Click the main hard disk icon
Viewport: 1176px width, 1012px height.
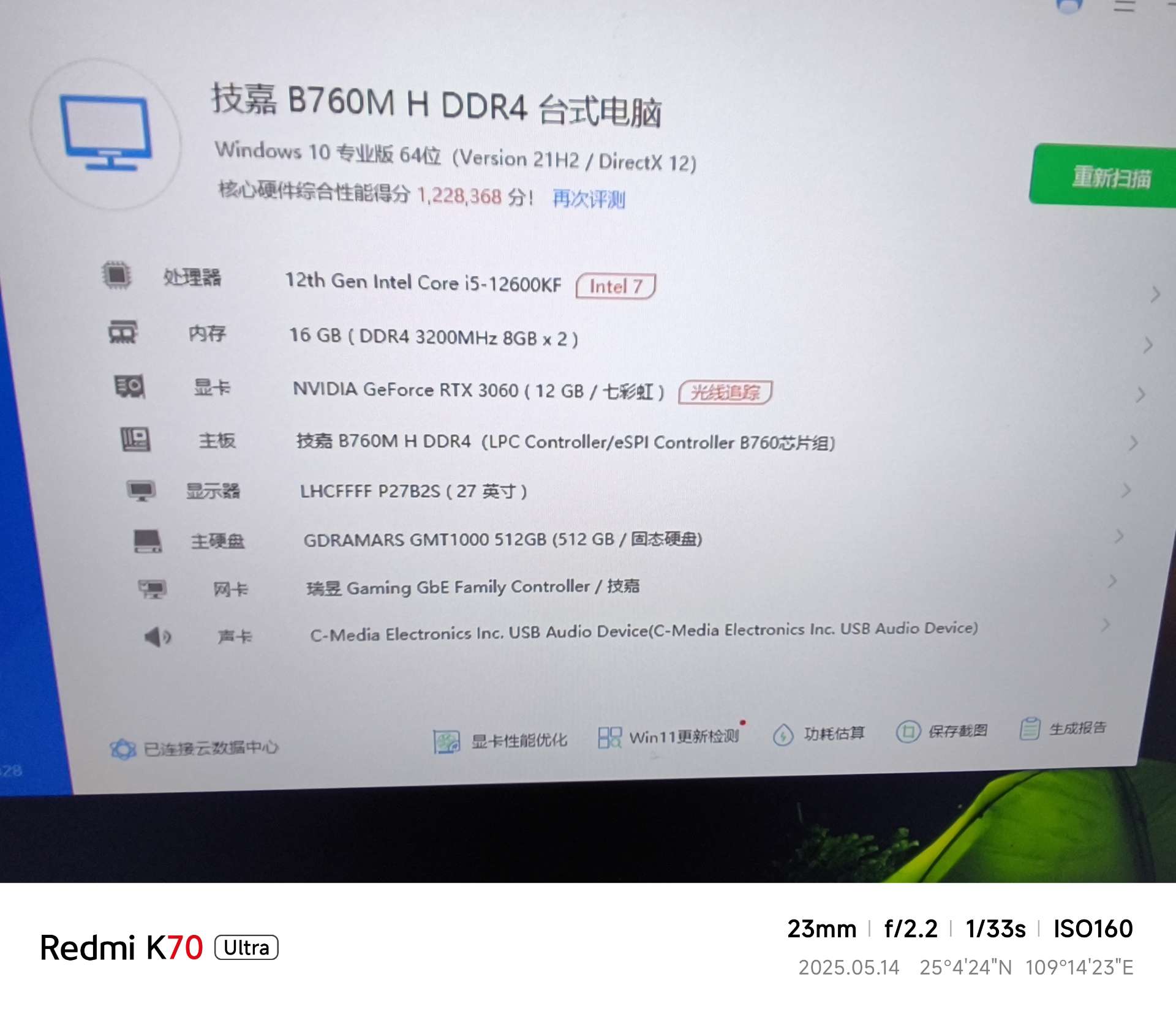tap(148, 541)
